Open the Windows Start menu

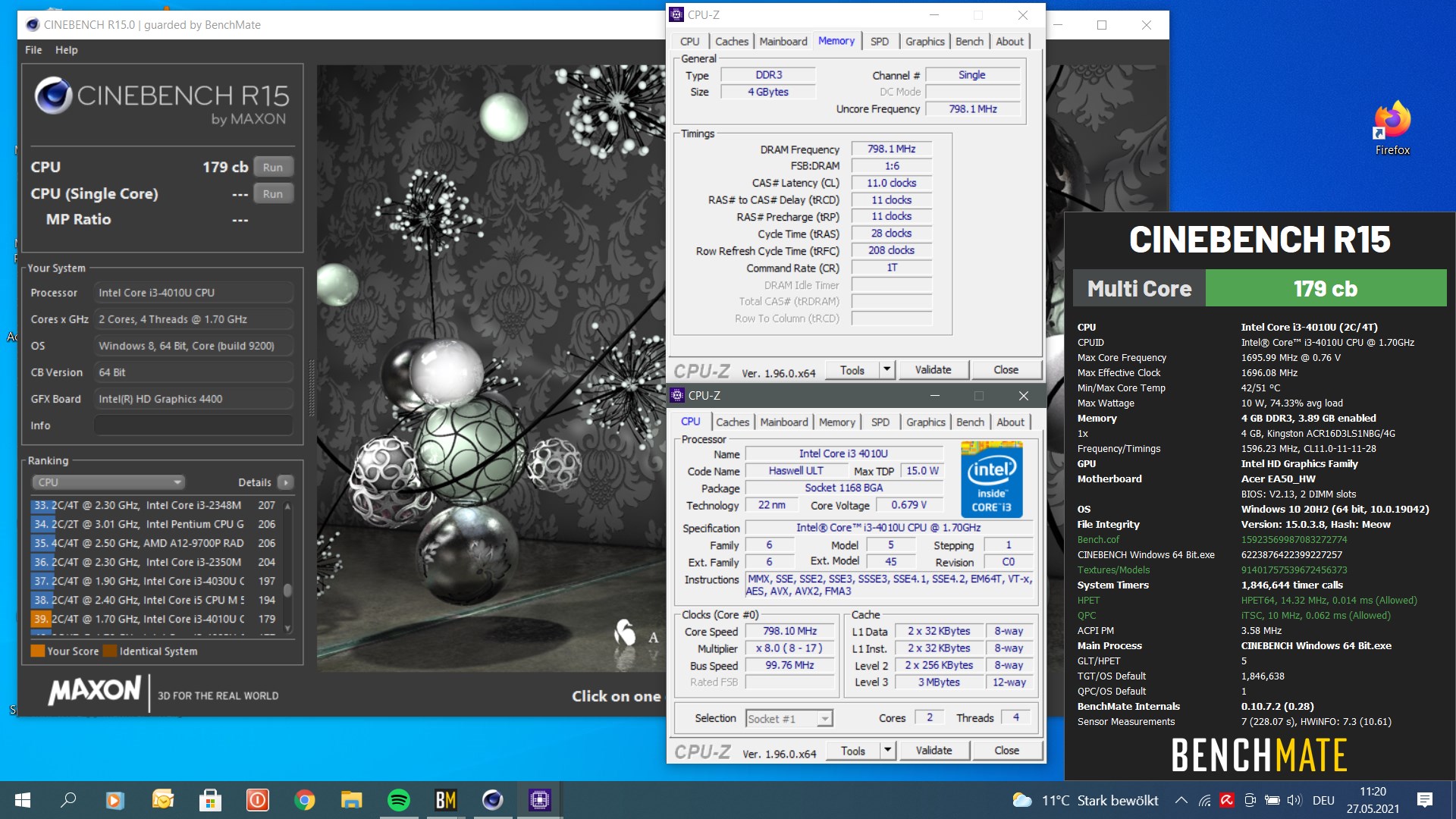23,800
